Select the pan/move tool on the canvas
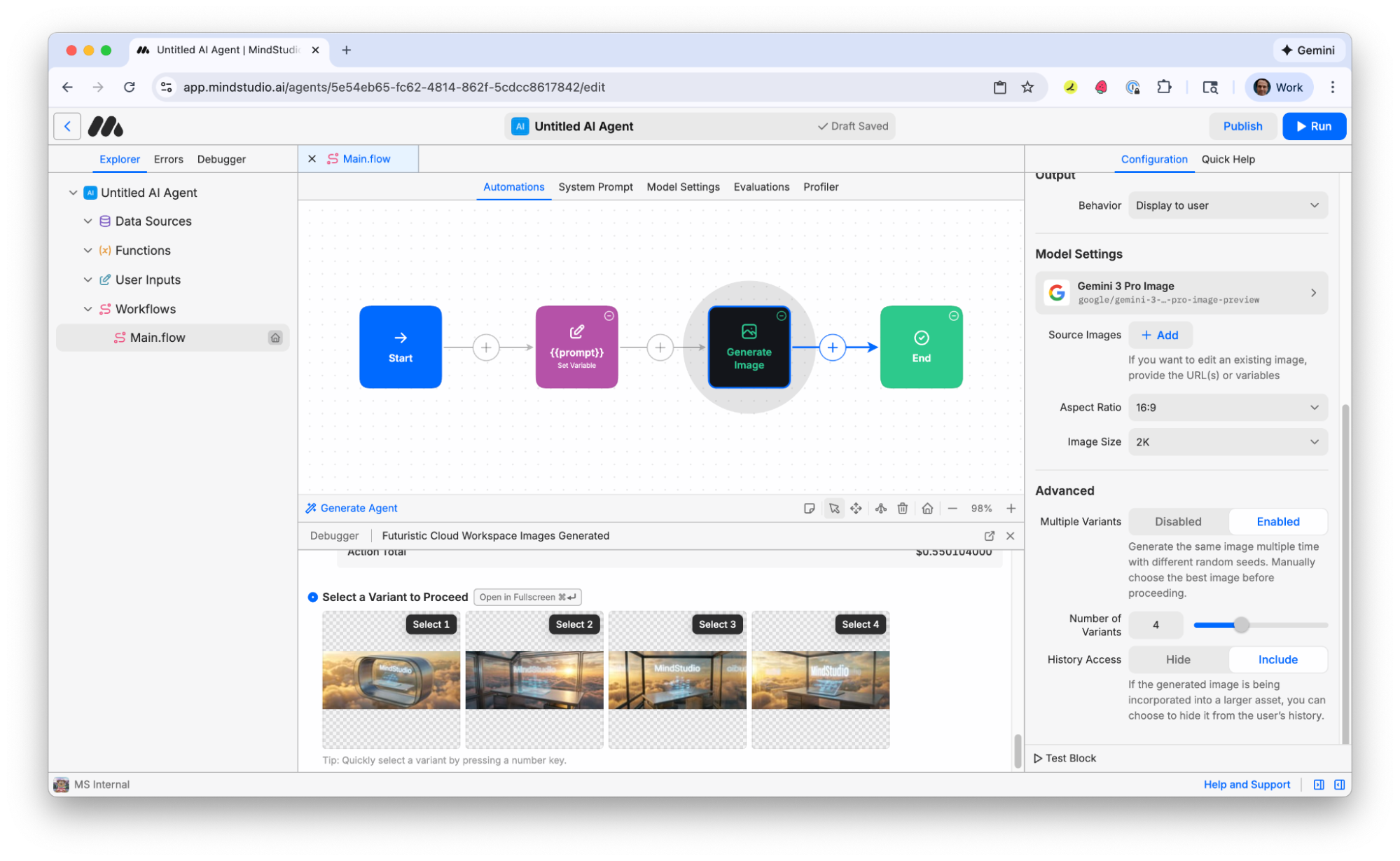Viewport: 1400px width, 861px height. (x=856, y=508)
